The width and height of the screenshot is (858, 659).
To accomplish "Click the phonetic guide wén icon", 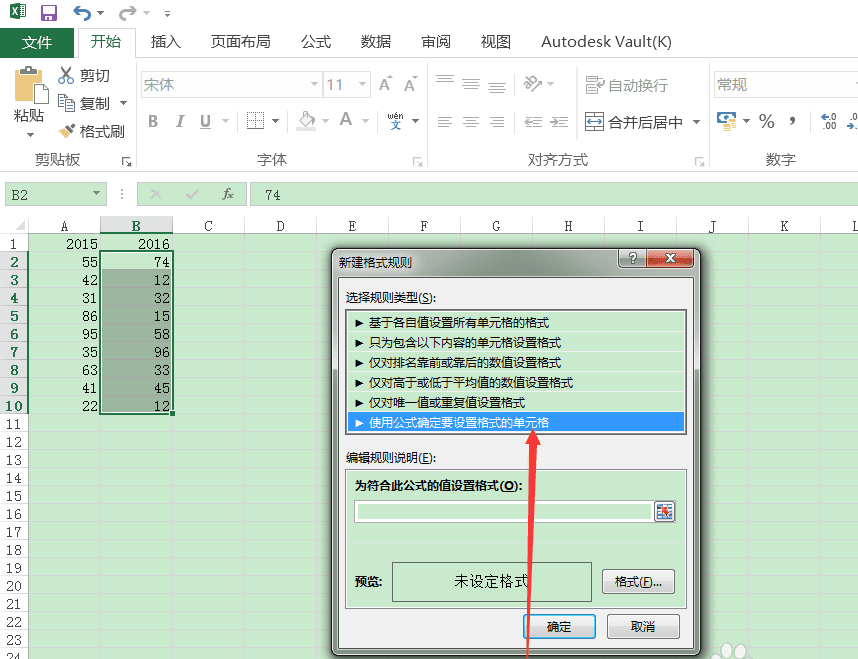I will pyautogui.click(x=396, y=120).
